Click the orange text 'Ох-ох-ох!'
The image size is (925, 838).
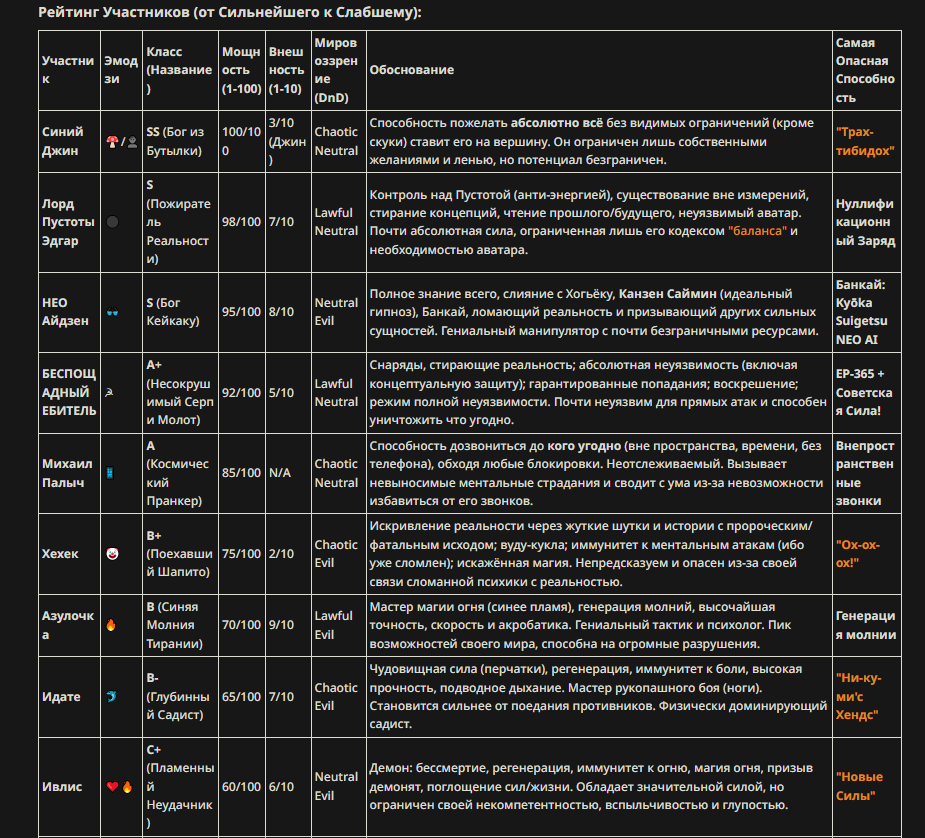coord(858,554)
